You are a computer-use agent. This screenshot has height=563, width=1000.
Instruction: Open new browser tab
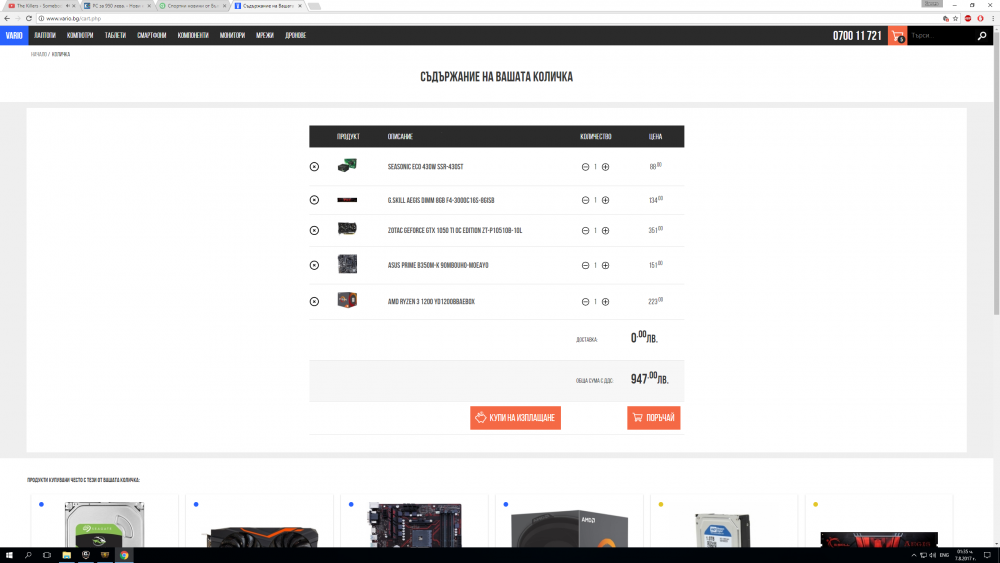click(x=314, y=6)
